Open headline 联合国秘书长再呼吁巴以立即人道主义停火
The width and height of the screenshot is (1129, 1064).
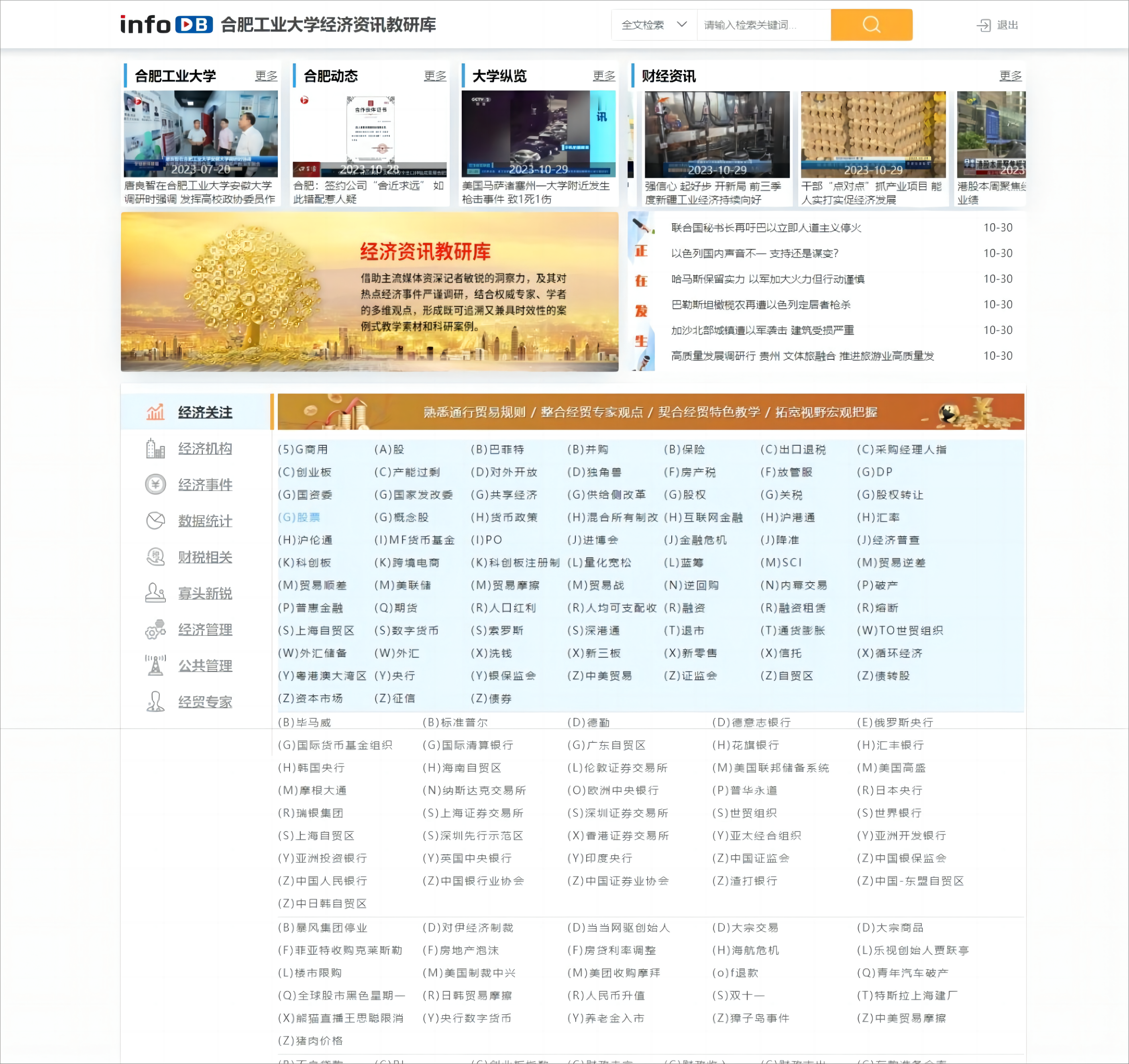tap(766, 228)
